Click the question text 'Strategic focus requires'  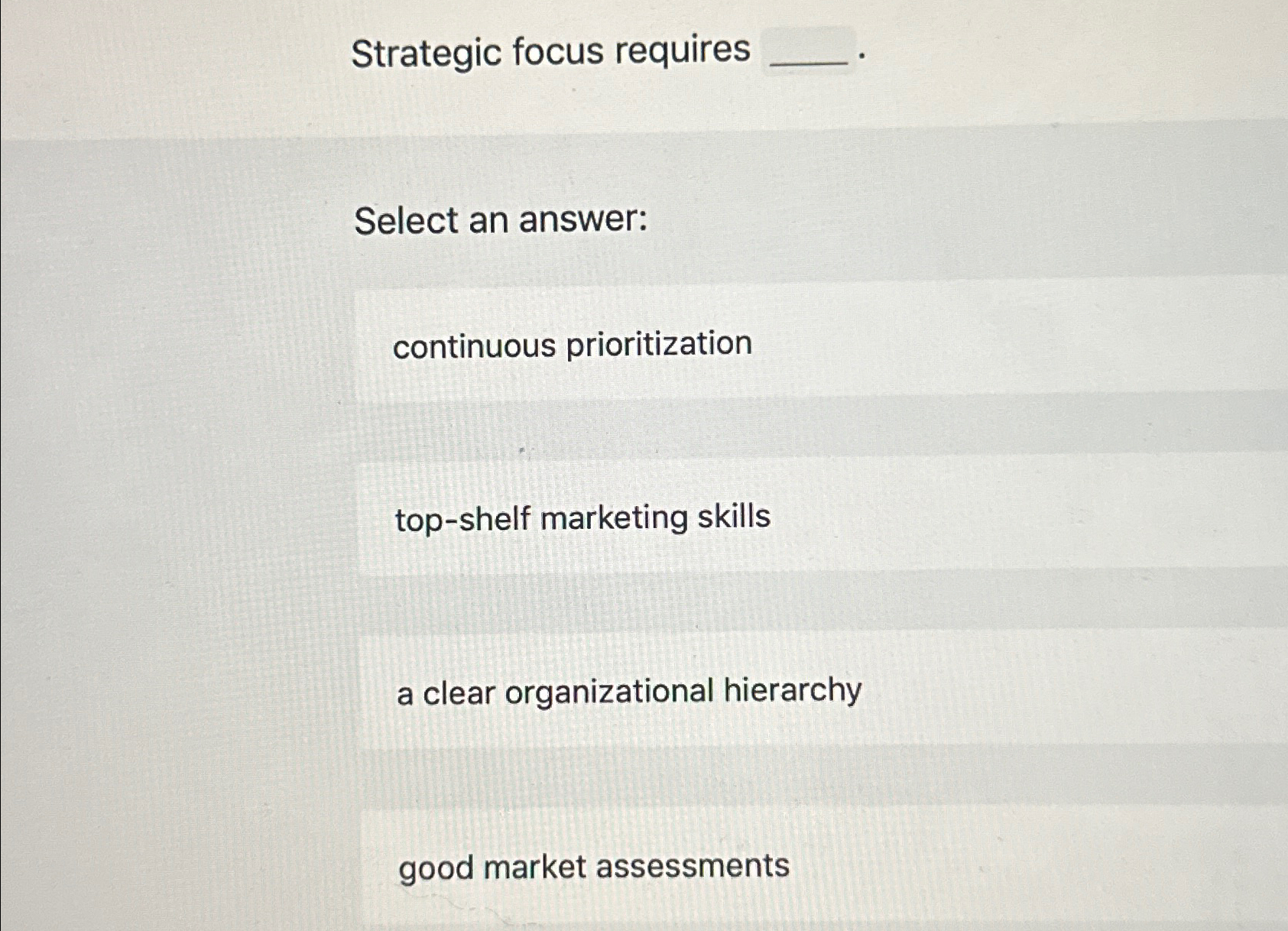(x=552, y=51)
